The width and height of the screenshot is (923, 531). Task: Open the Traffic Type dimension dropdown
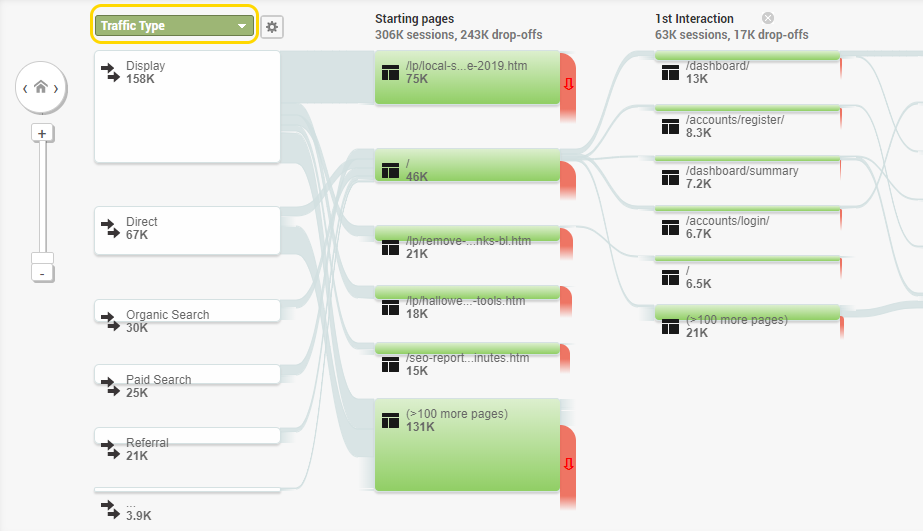174,25
